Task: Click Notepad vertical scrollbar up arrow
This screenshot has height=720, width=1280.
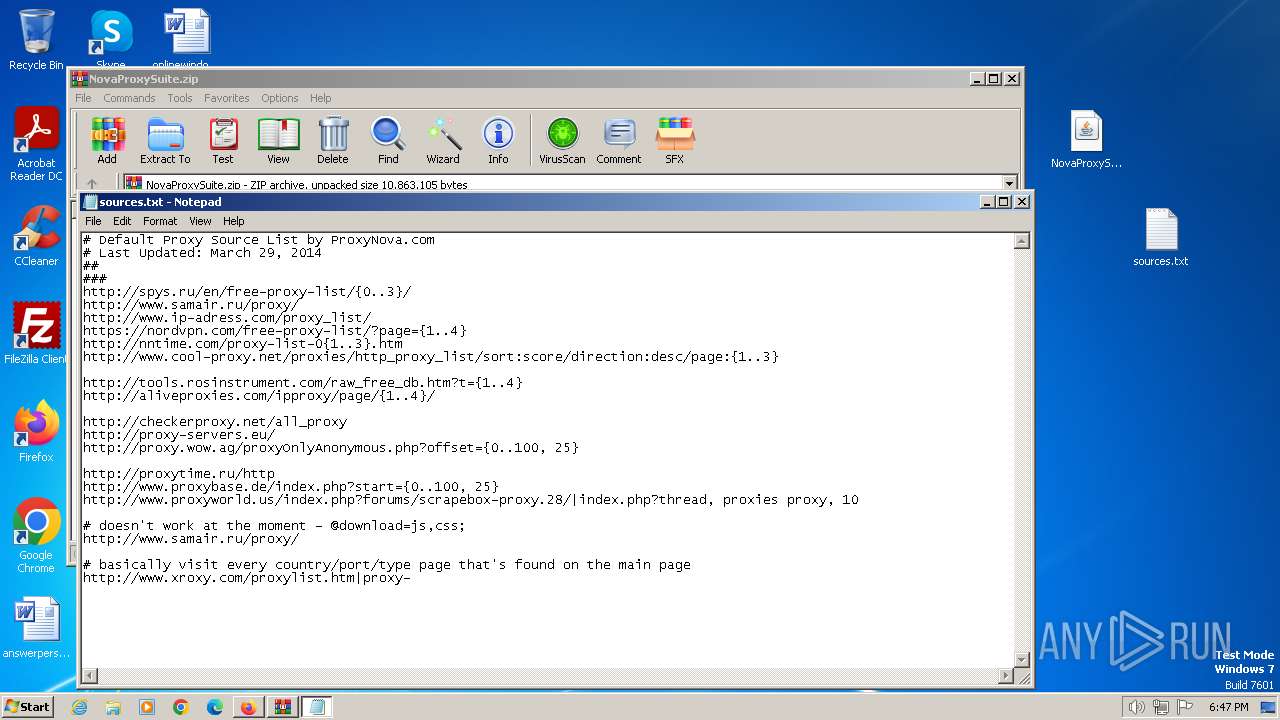Action: pyautogui.click(x=1022, y=241)
